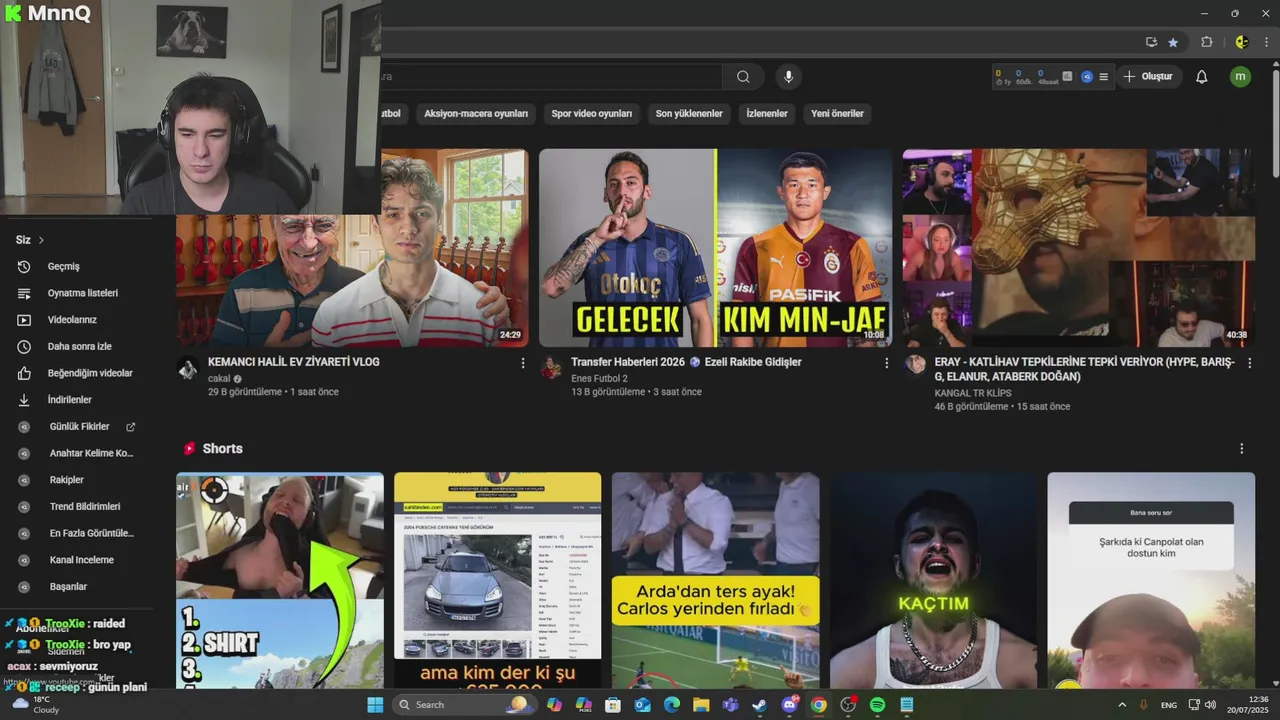Click KEMANCI HALİL EV ZİYARETİ VLOG title

click(294, 362)
